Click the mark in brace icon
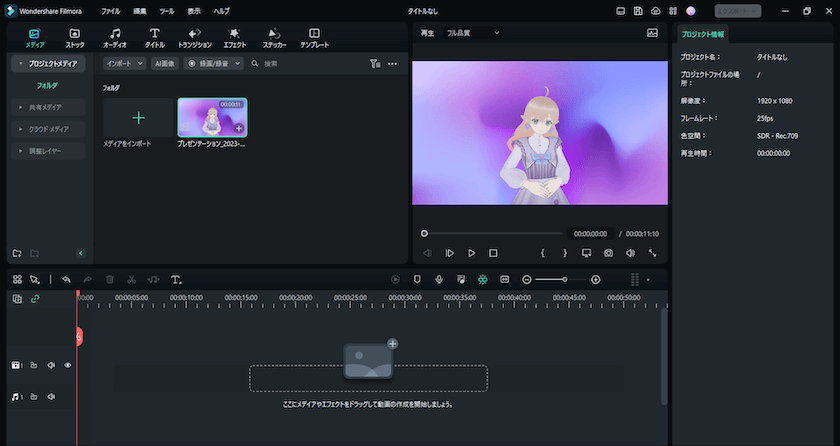Viewport: 840px width, 446px height. [543, 253]
